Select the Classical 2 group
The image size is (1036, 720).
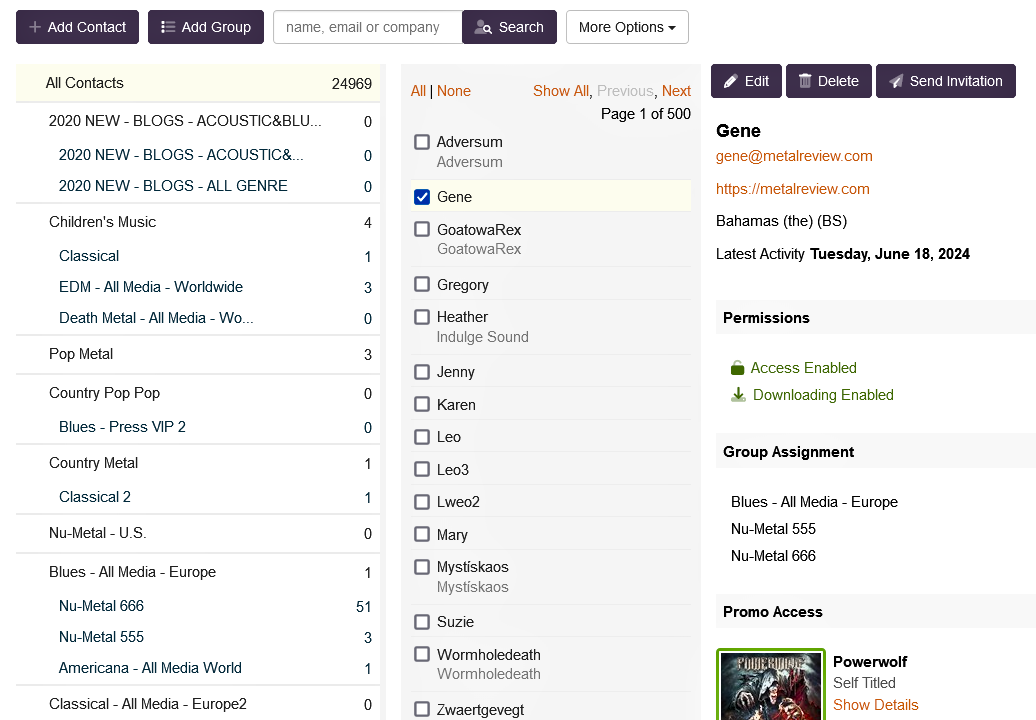(x=198, y=497)
